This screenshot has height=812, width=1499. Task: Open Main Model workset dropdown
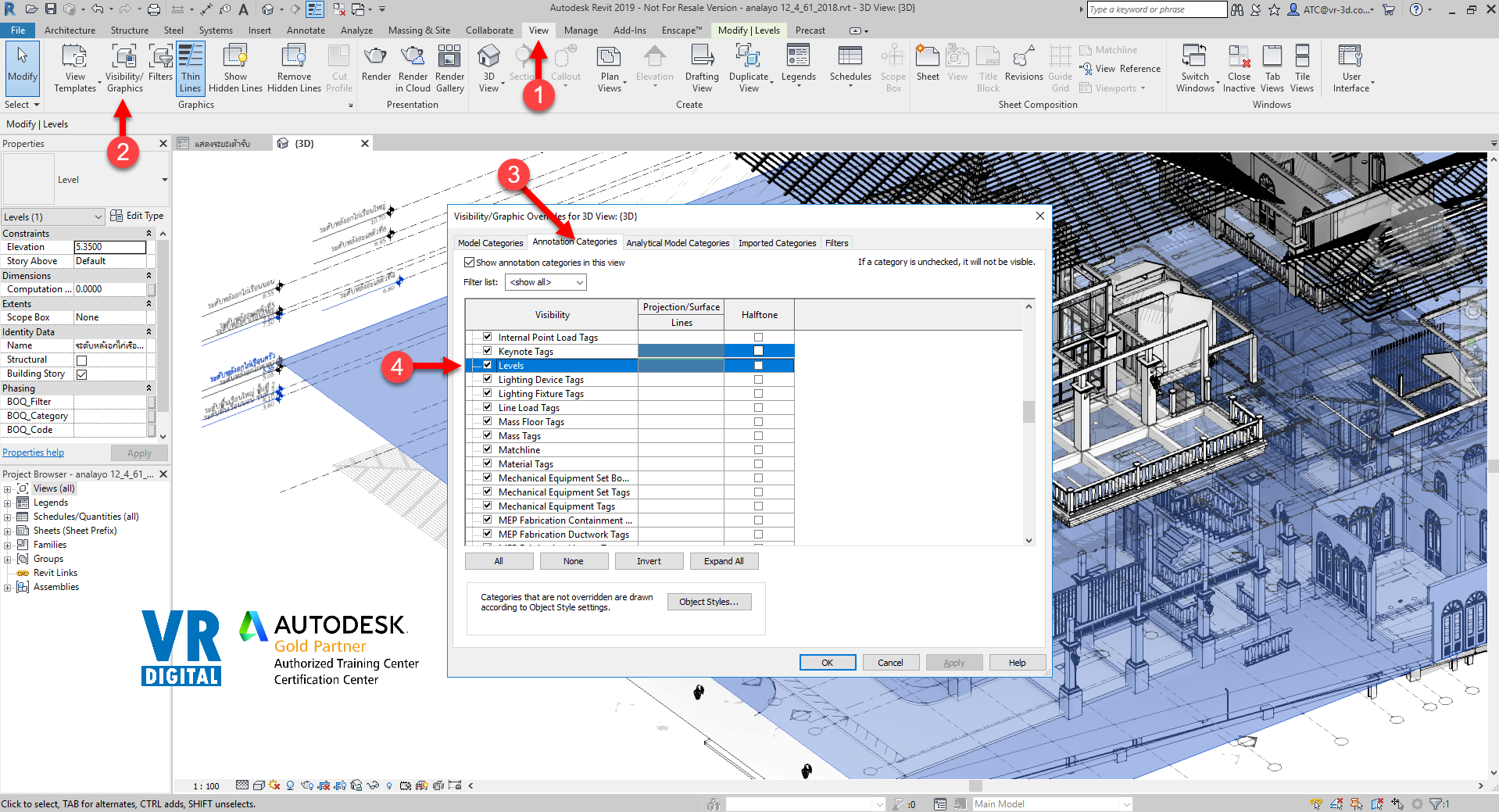click(1052, 804)
